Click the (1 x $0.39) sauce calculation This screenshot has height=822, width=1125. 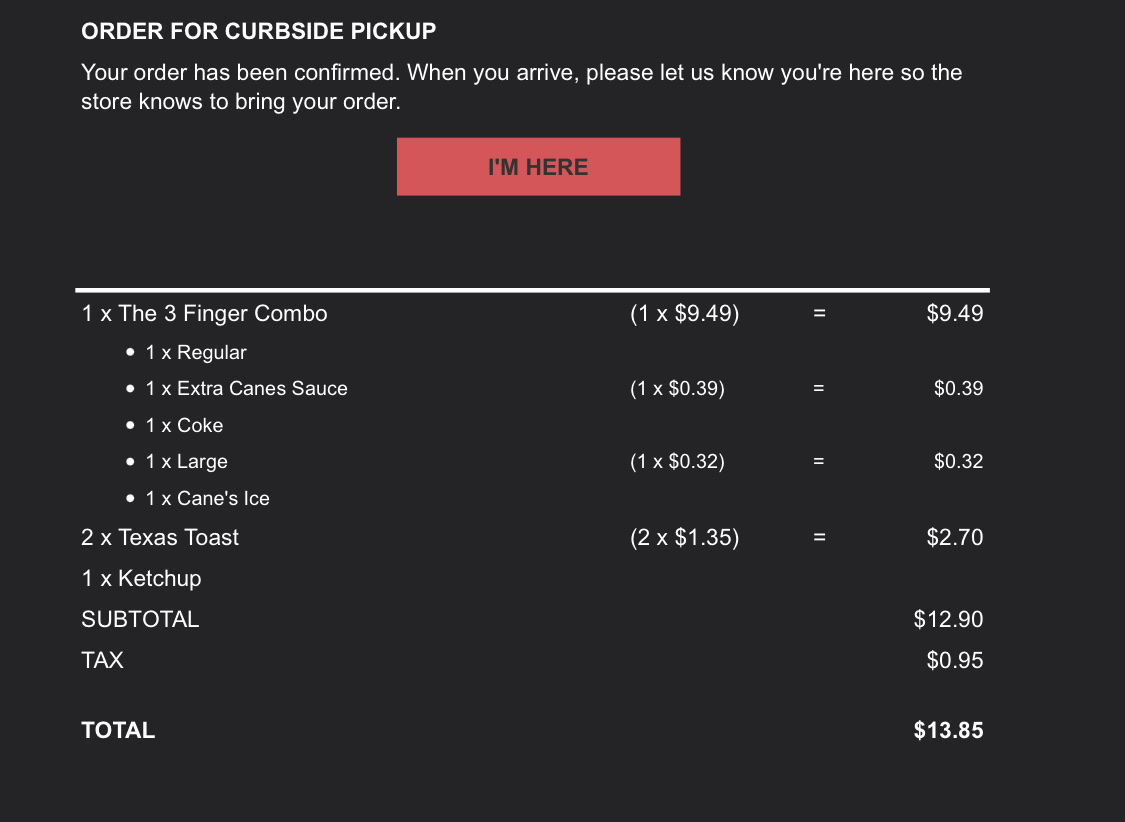(x=677, y=389)
